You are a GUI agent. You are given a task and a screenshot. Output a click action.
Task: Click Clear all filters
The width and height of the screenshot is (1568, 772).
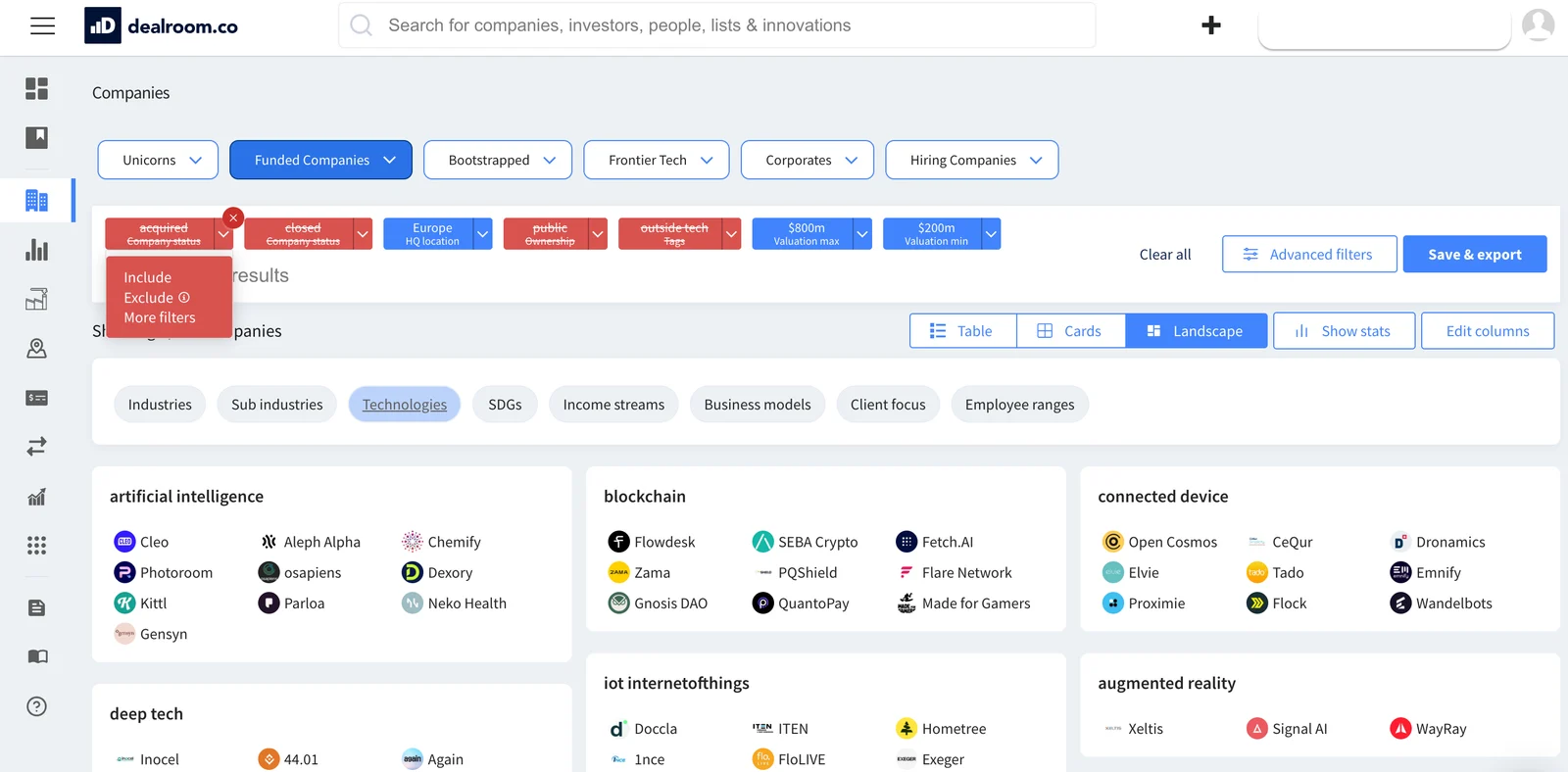pyautogui.click(x=1165, y=255)
